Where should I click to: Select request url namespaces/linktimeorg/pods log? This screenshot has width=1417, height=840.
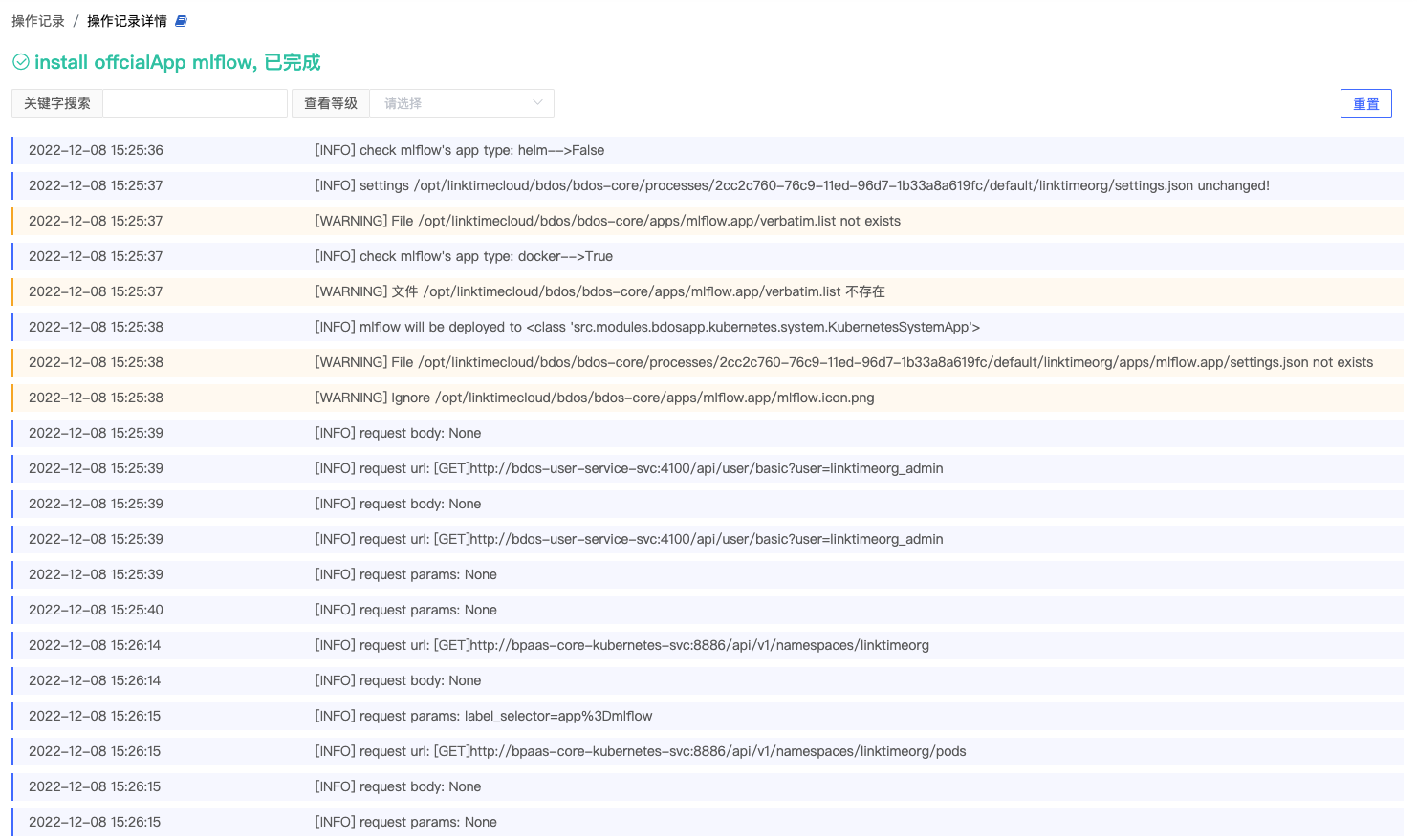(x=708, y=751)
